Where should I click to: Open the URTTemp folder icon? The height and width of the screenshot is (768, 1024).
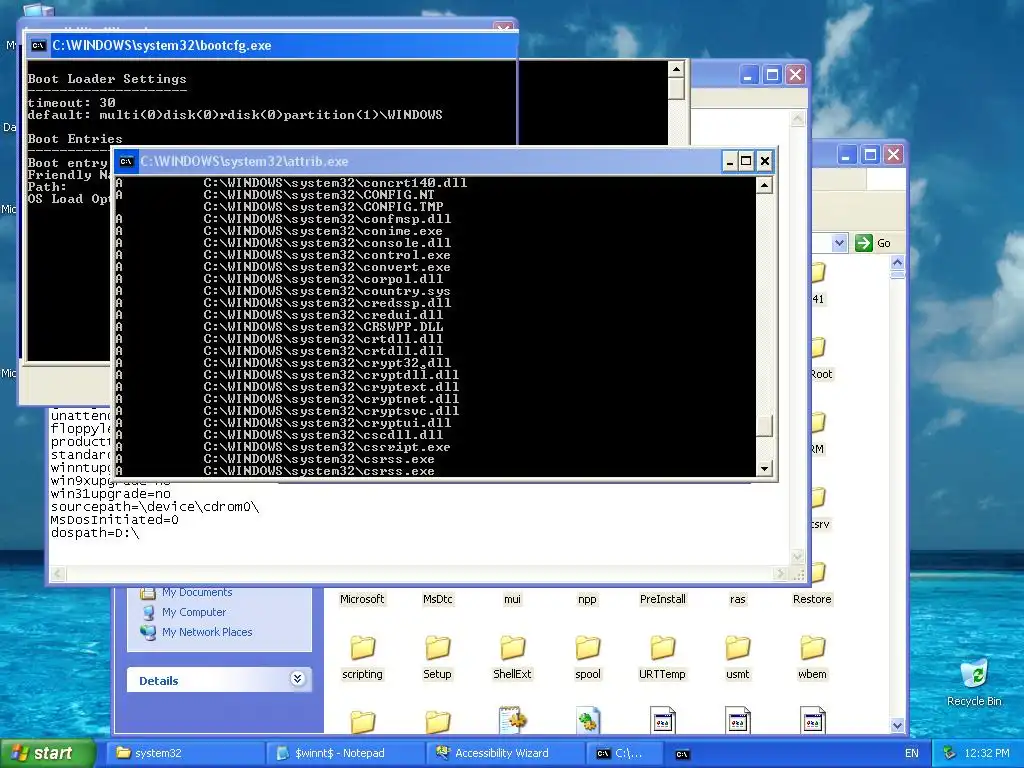[662, 648]
